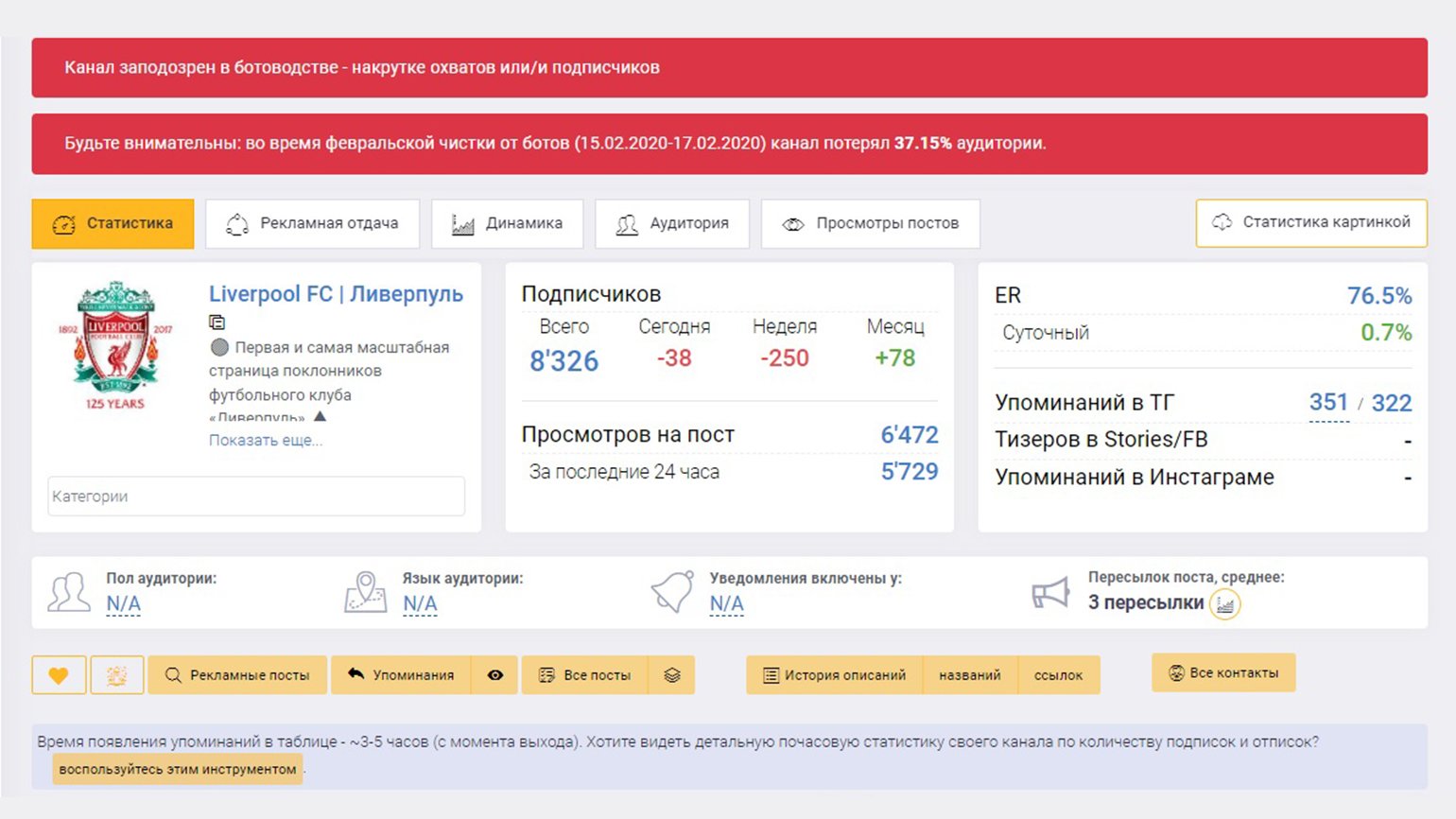
Task: Click the audience language map pin icon
Action: 366,592
